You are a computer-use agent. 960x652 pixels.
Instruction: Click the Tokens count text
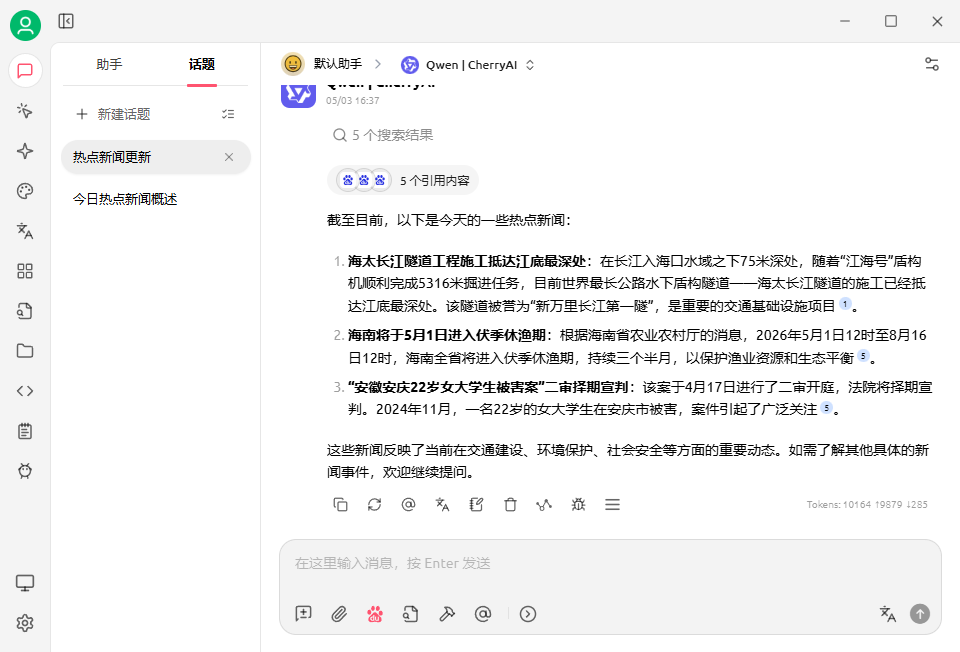tap(867, 504)
